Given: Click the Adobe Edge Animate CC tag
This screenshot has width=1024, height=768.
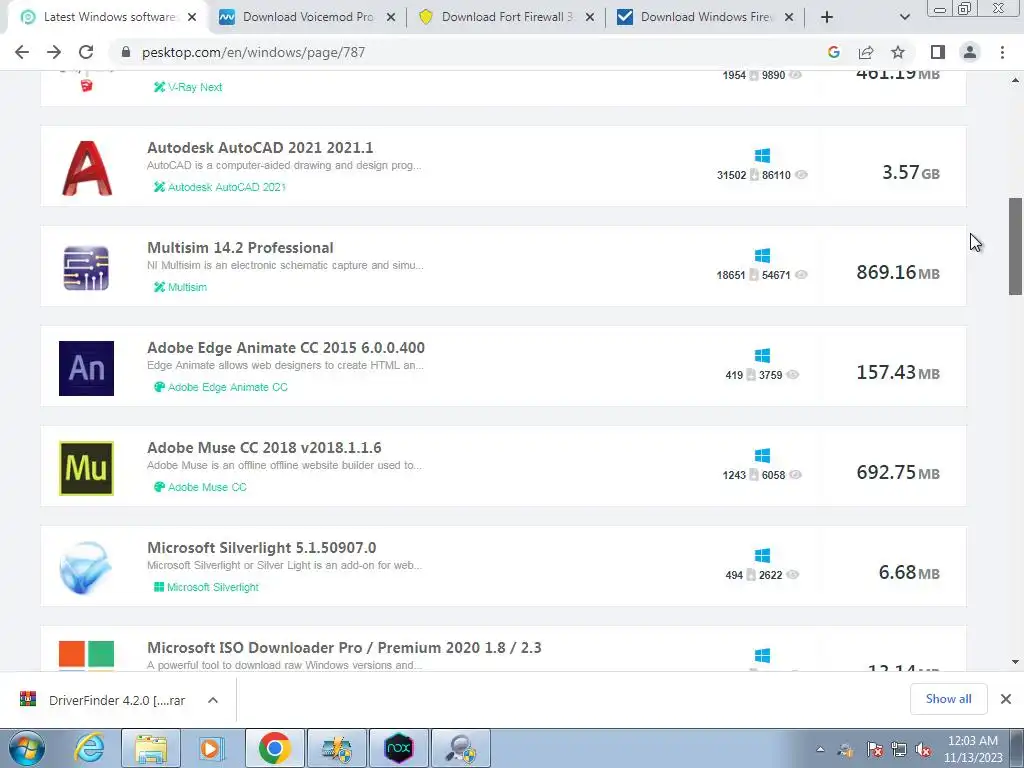Looking at the screenshot, I should pyautogui.click(x=221, y=387).
